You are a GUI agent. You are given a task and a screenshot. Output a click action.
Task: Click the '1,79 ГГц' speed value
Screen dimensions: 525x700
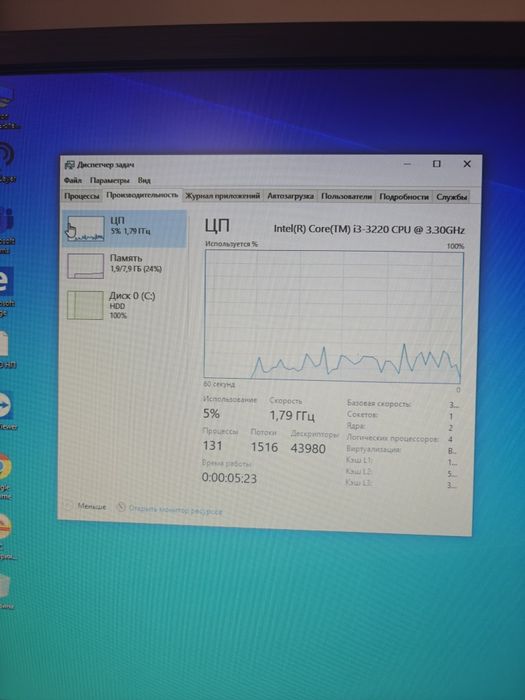[x=292, y=416]
